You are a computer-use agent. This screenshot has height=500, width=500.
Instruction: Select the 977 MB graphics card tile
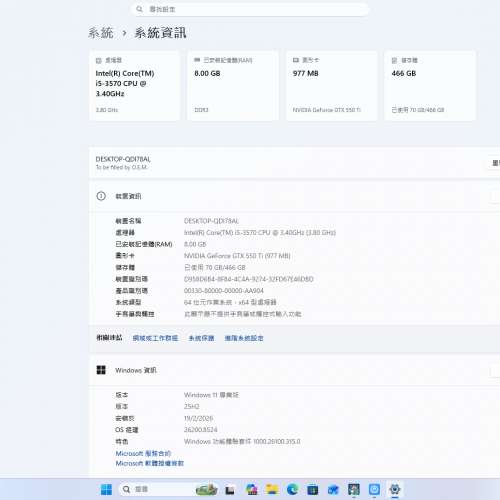[332, 86]
